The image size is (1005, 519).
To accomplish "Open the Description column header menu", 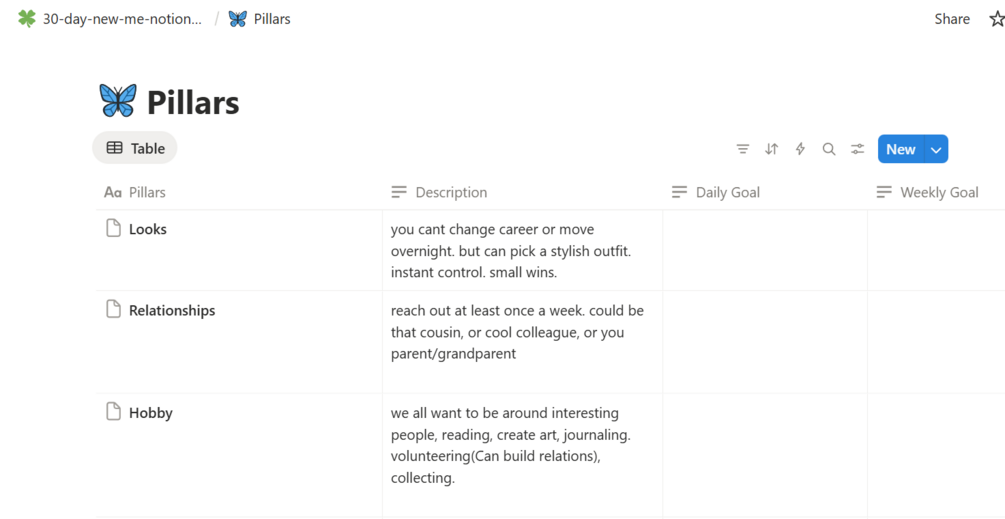I will point(451,192).
